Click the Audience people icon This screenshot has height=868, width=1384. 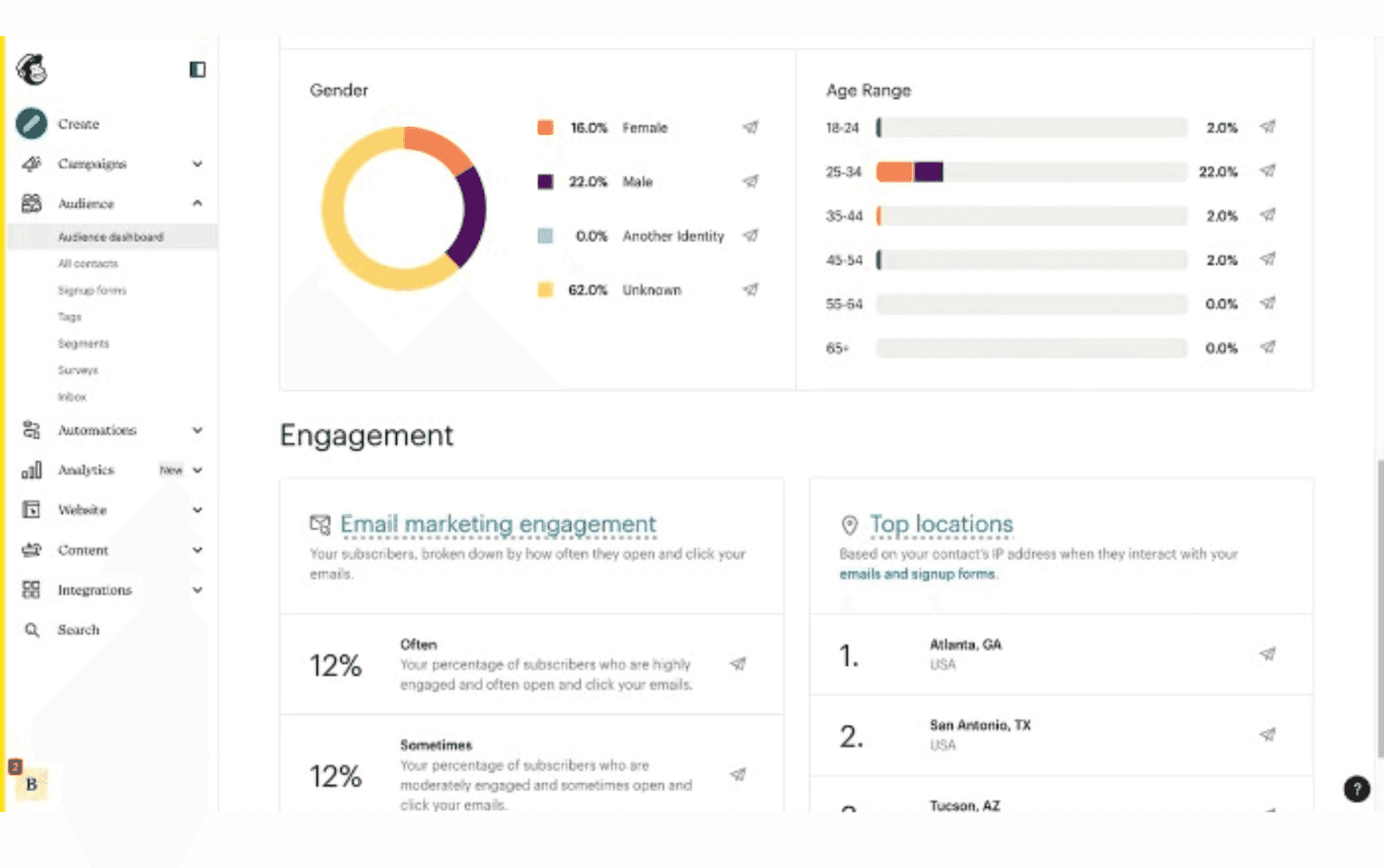[30, 203]
